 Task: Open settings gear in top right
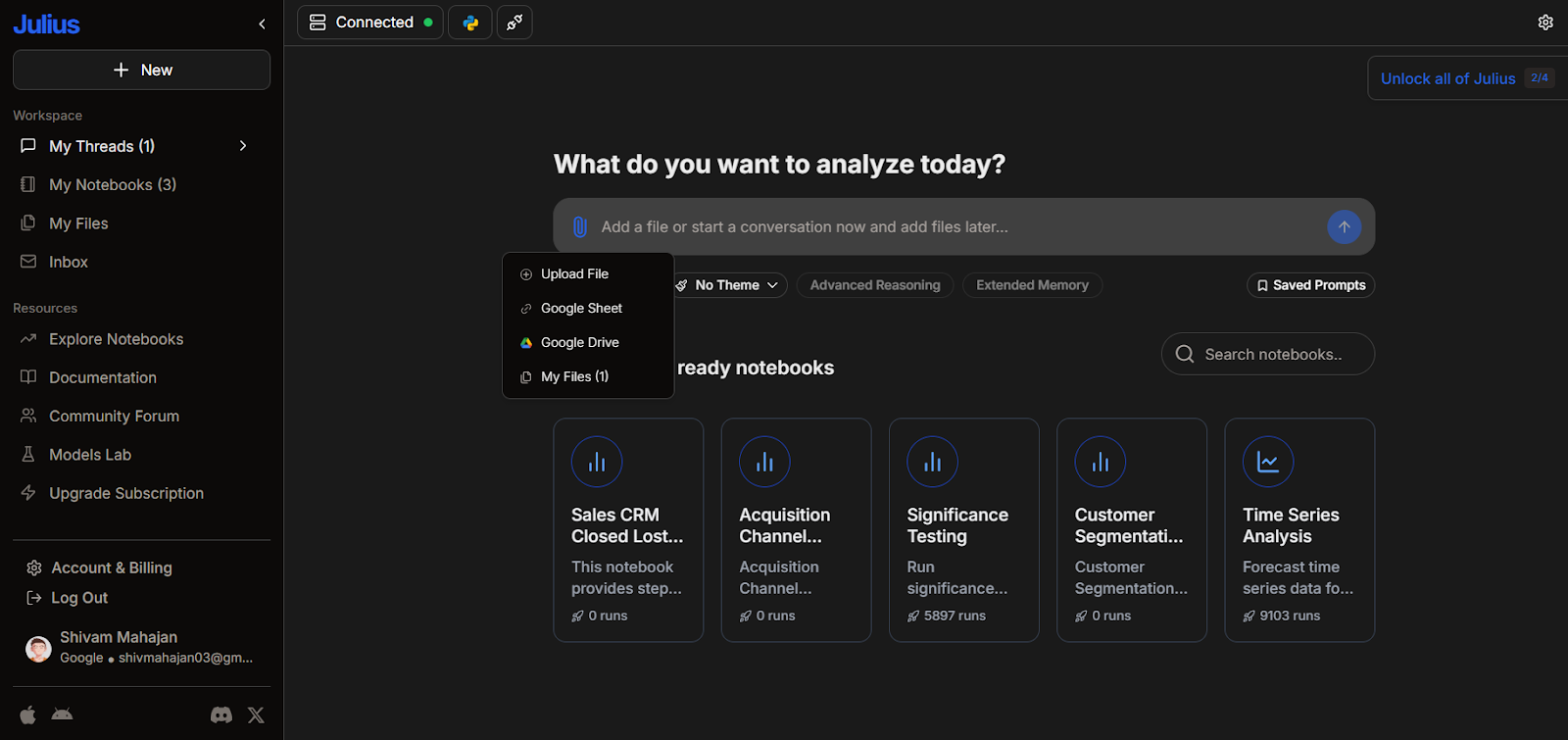(x=1545, y=23)
